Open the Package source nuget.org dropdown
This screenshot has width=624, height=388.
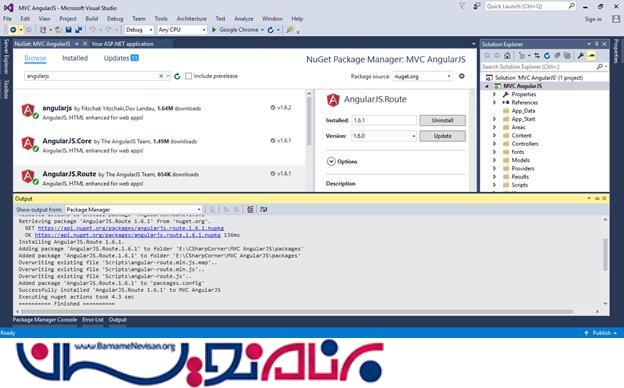point(449,76)
